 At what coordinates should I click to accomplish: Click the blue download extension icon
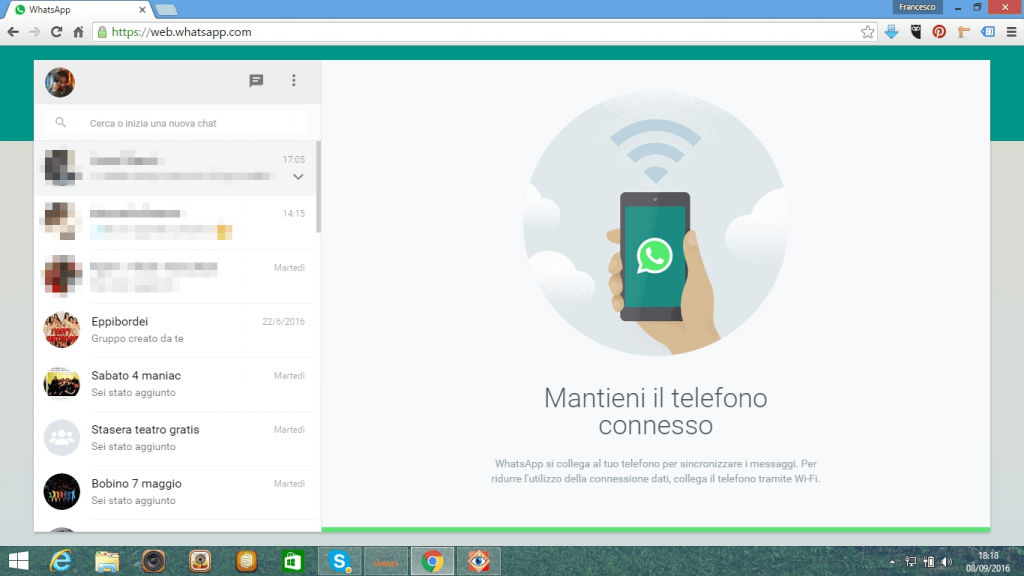pyautogui.click(x=890, y=31)
